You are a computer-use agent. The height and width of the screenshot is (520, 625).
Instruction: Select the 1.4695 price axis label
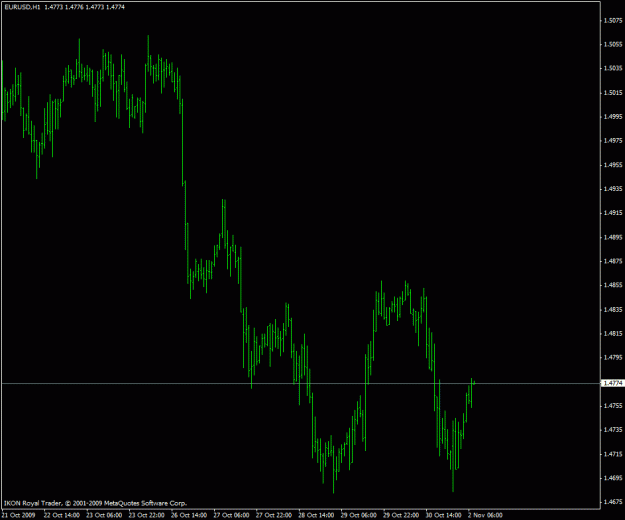coord(613,478)
